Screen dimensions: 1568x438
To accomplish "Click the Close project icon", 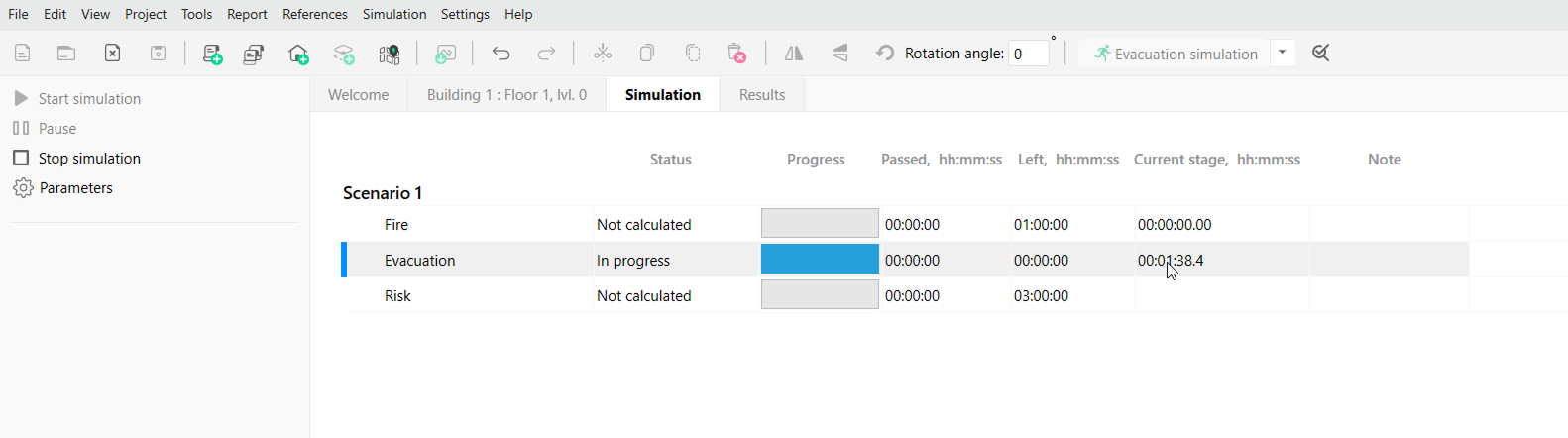I will coord(112,54).
